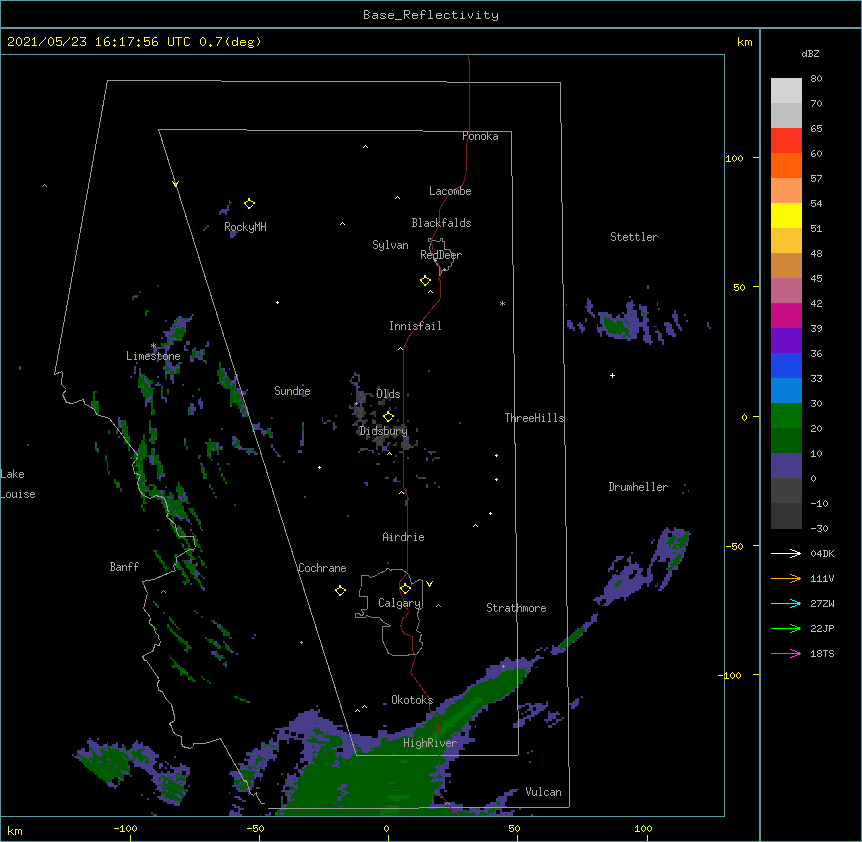Click the yellow diamond marker beside Olds
The height and width of the screenshot is (842, 862).
click(389, 416)
